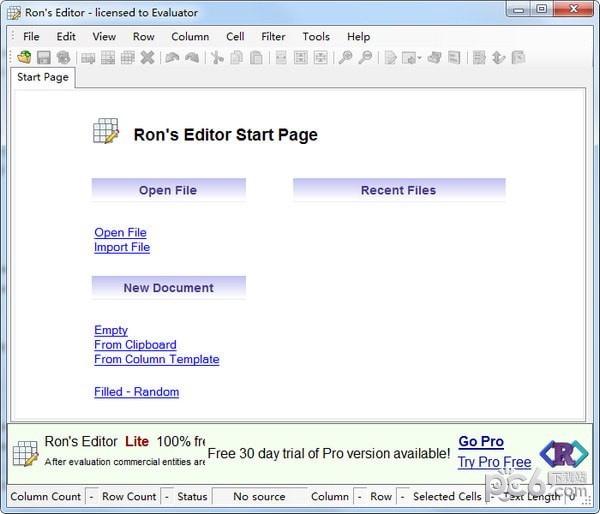
Task: Click the New Document section header
Action: (x=168, y=287)
